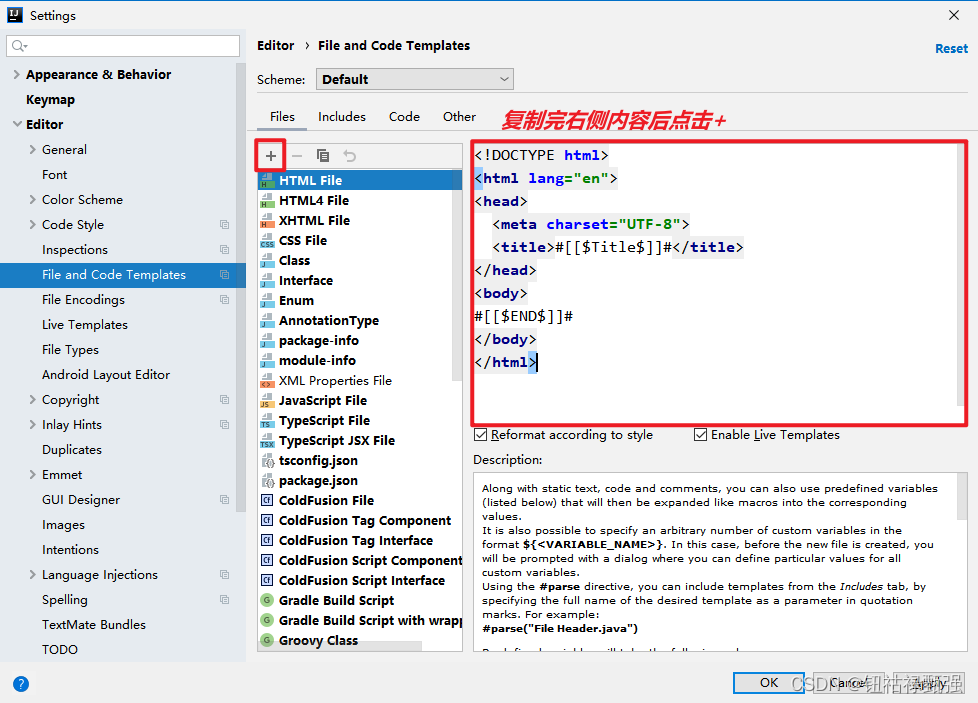This screenshot has width=978, height=703.
Task: Switch to the Includes tab
Action: click(x=342, y=116)
